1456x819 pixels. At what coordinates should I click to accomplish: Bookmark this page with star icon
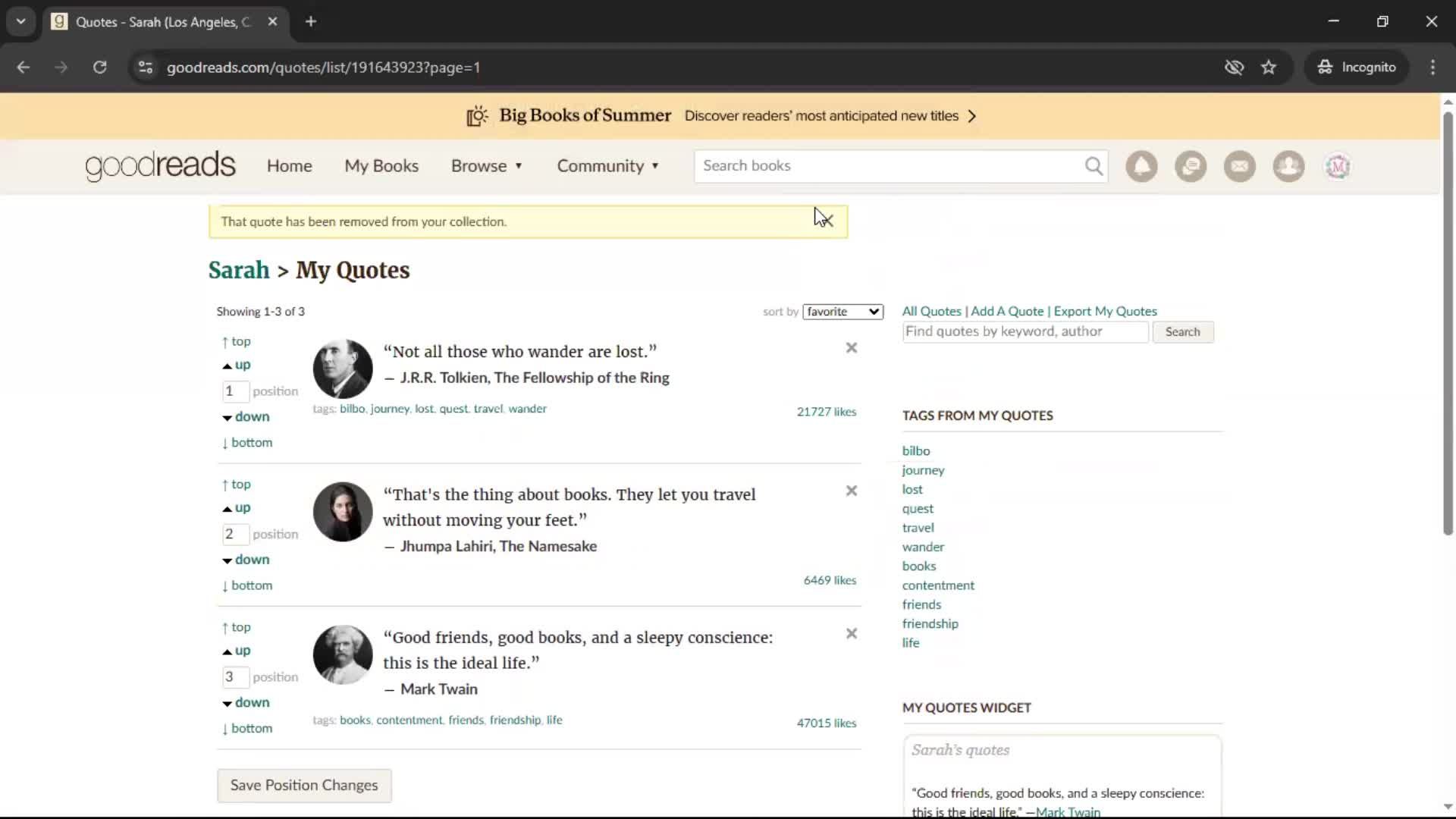(x=1269, y=67)
